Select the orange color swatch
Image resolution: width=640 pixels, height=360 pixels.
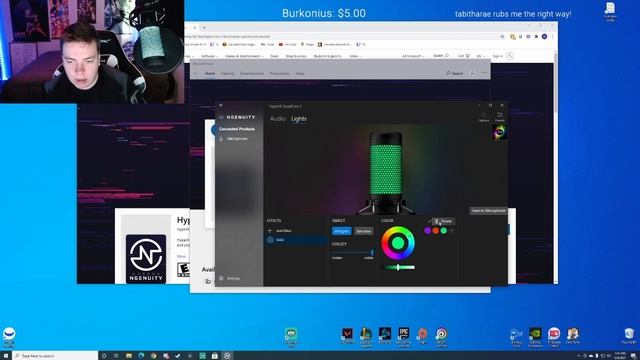point(436,231)
